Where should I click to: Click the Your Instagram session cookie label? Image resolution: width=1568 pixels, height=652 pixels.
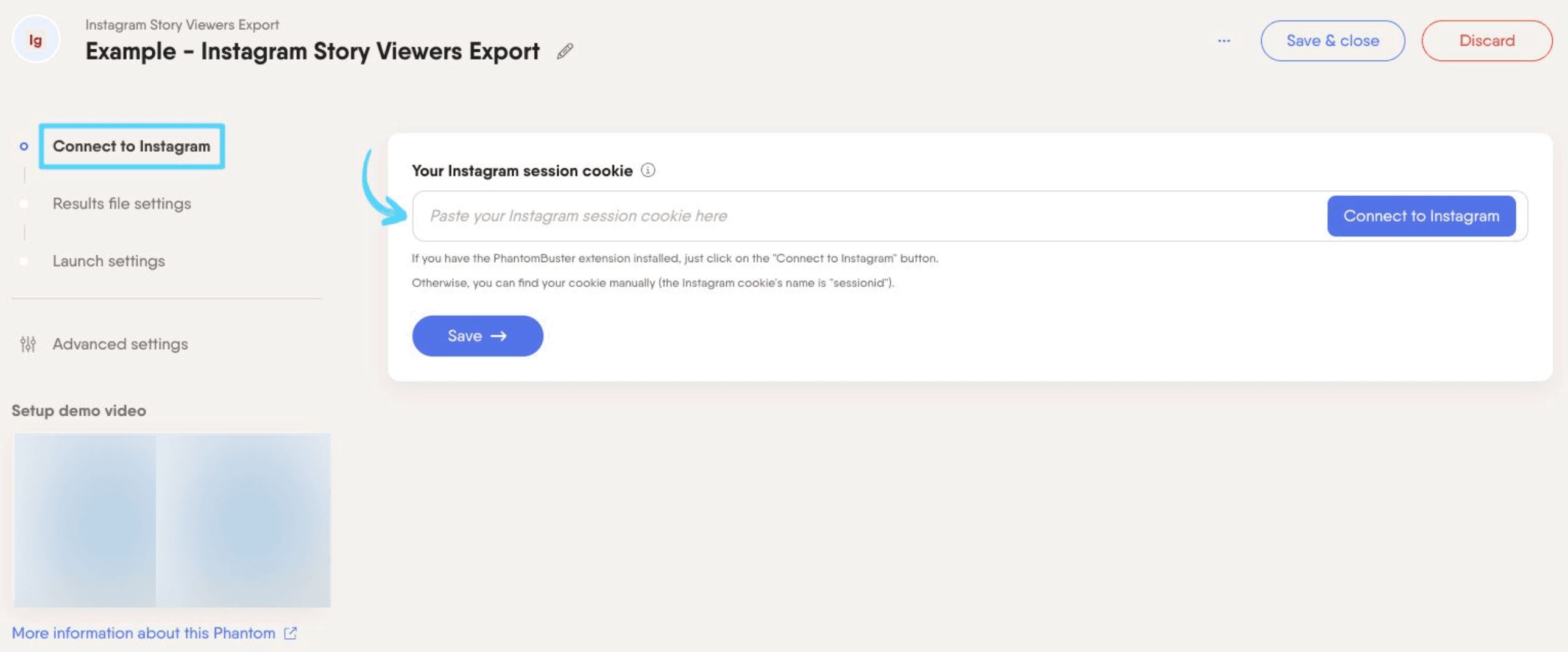click(x=522, y=171)
